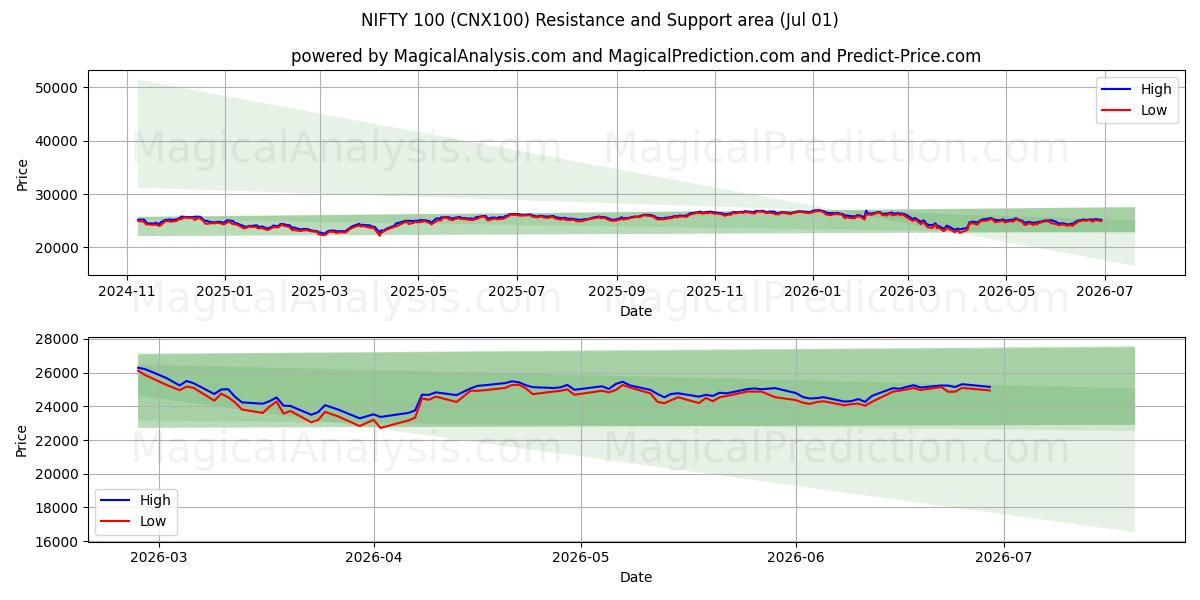Screen dimensions: 1200x600
Task: Click the lower chart y-axis label 18000
Action: [x=59, y=508]
